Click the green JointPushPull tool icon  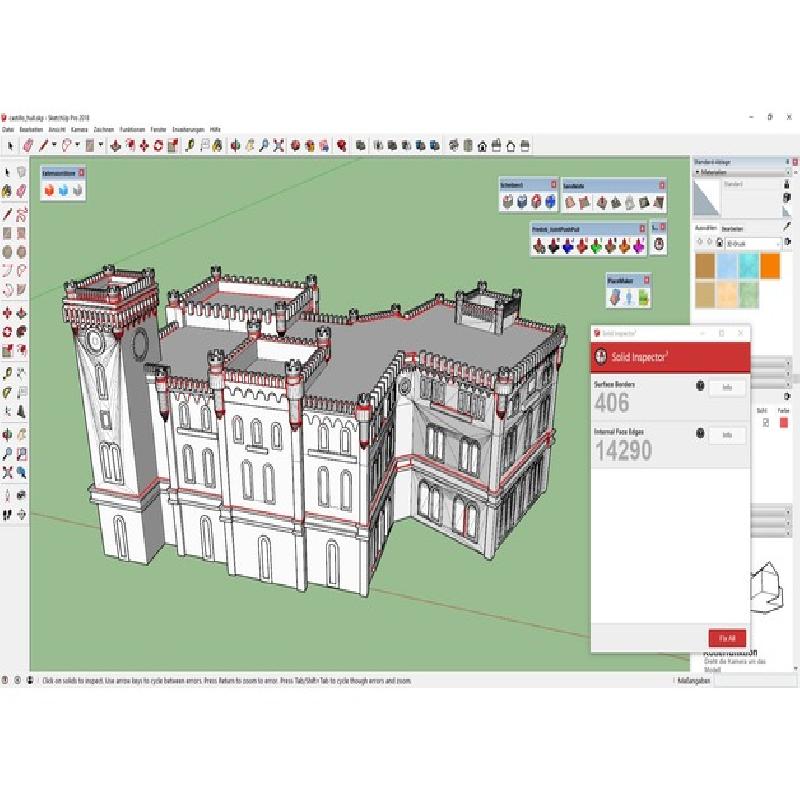(x=596, y=246)
